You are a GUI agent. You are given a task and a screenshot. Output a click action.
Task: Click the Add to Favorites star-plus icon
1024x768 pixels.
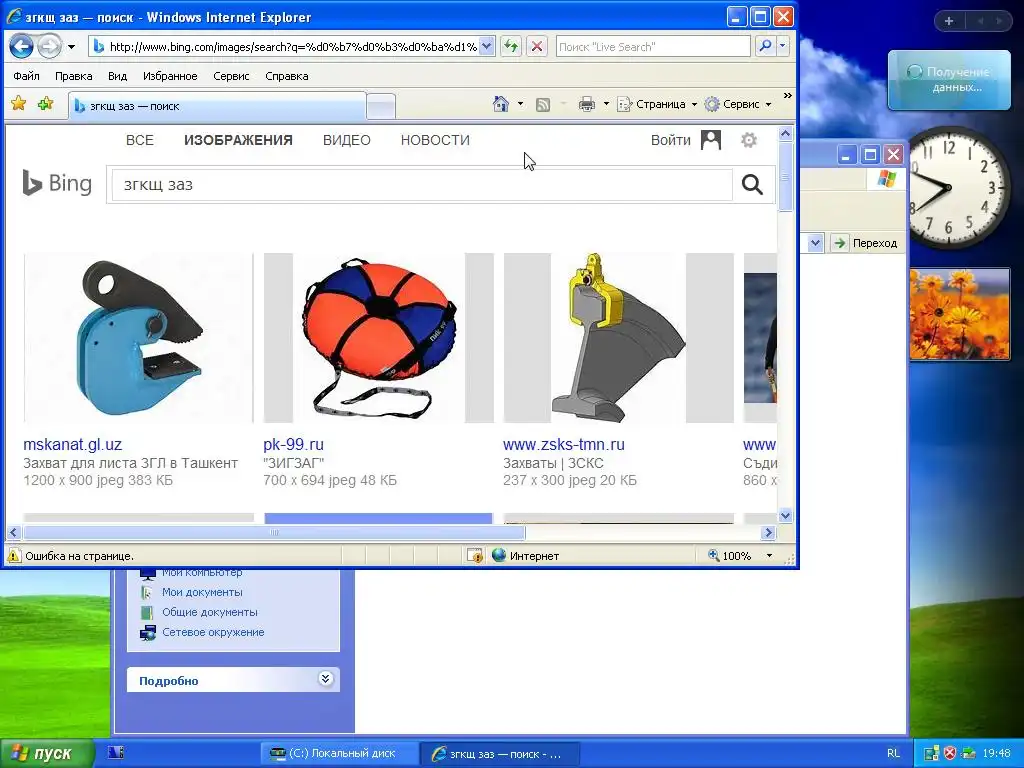[x=46, y=104]
